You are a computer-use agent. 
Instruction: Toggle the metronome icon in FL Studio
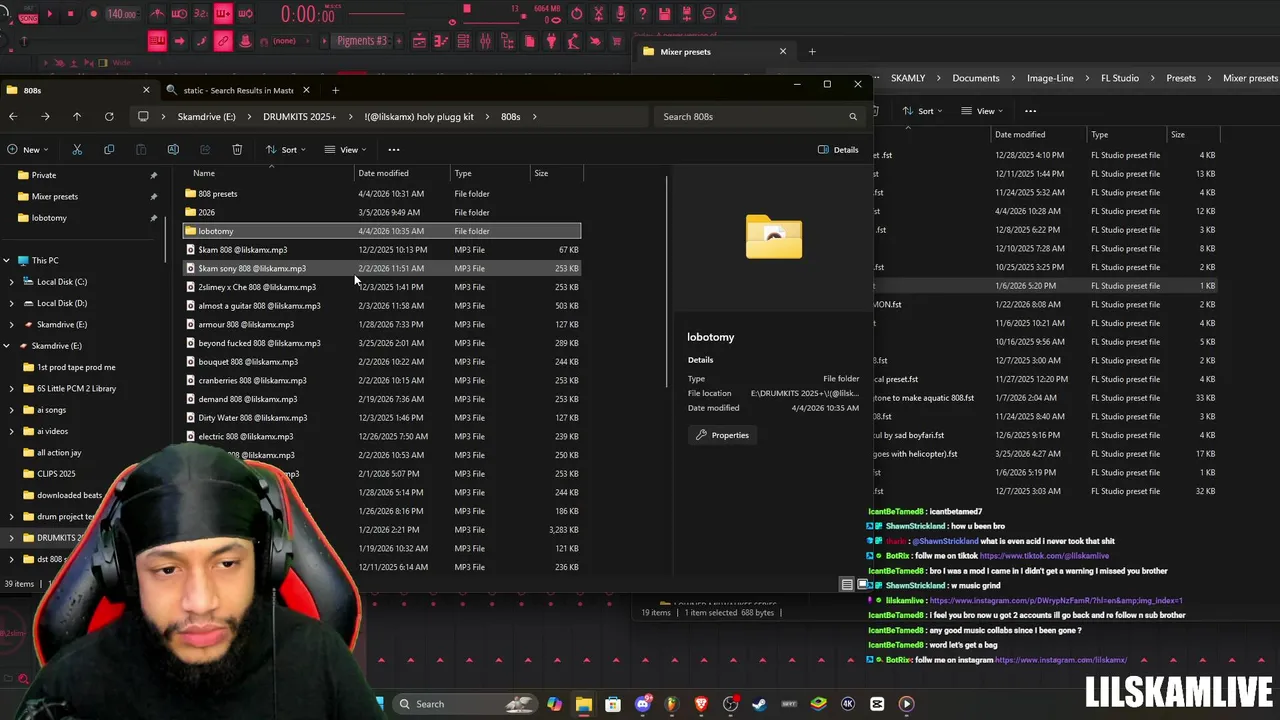(x=158, y=14)
